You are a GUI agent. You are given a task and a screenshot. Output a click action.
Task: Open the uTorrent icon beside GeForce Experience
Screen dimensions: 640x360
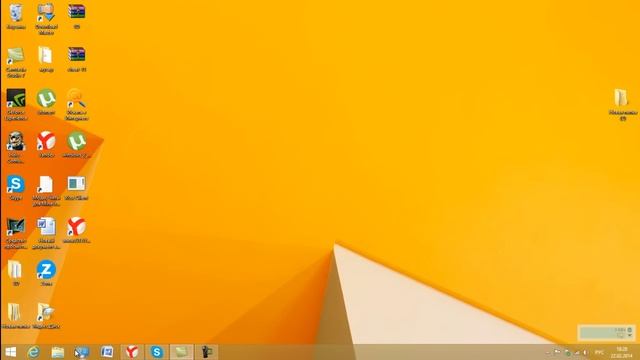(x=46, y=102)
